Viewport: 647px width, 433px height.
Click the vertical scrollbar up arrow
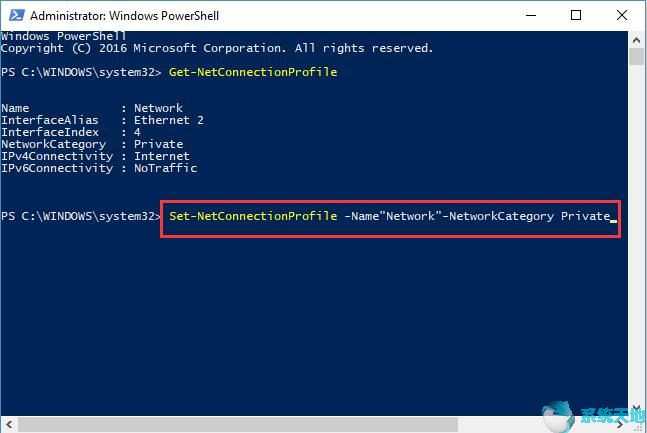[x=637, y=39]
